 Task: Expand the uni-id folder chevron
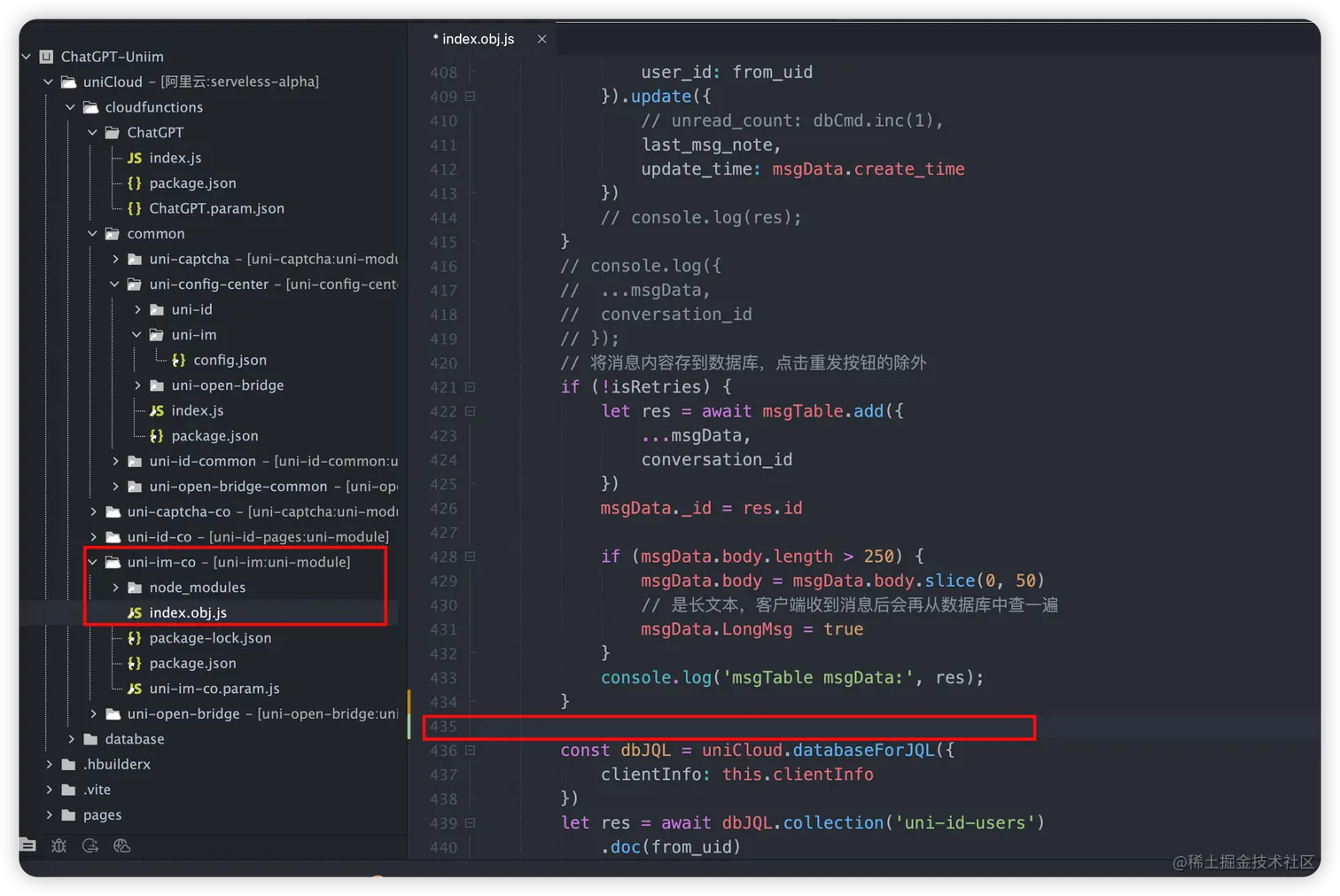pos(136,309)
